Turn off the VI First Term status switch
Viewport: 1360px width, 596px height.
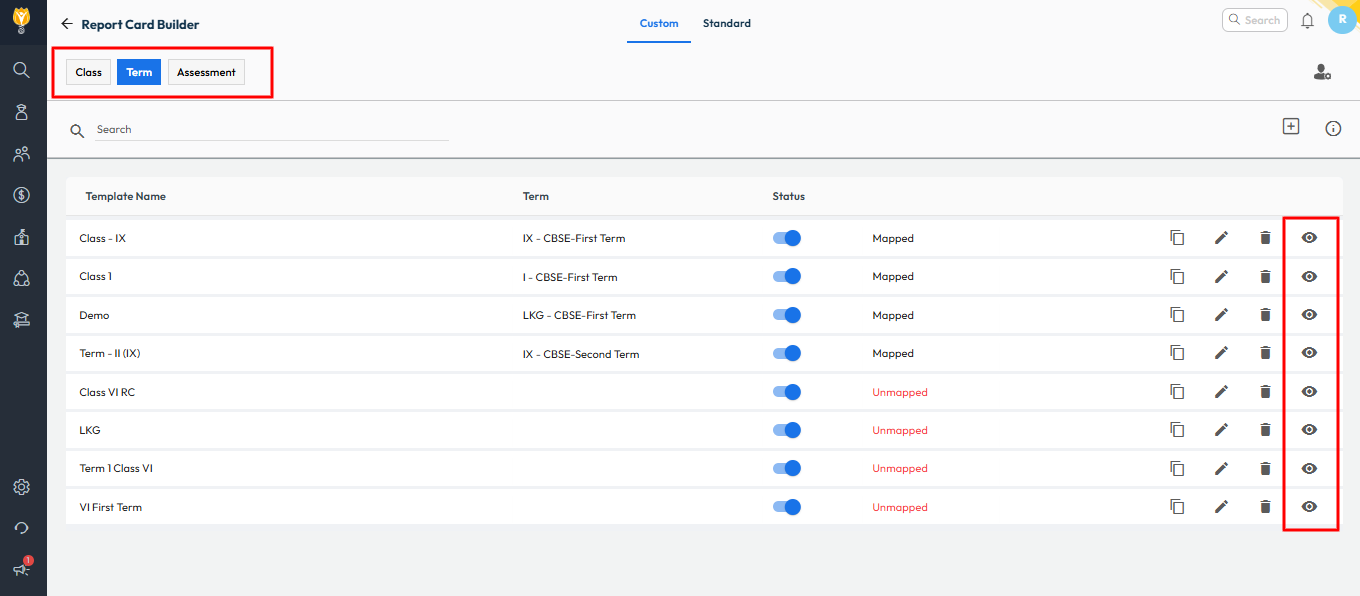(787, 507)
